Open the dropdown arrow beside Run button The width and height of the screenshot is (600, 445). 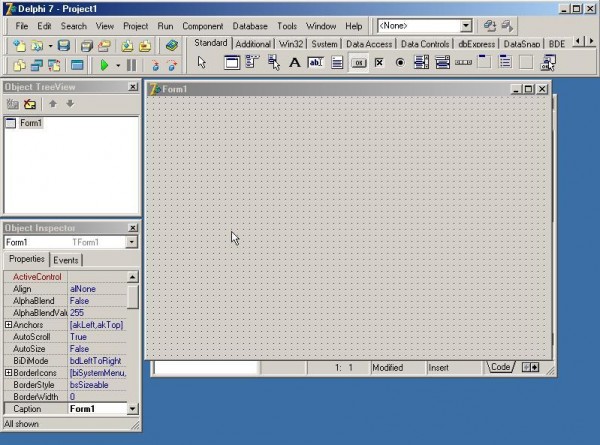click(x=118, y=66)
